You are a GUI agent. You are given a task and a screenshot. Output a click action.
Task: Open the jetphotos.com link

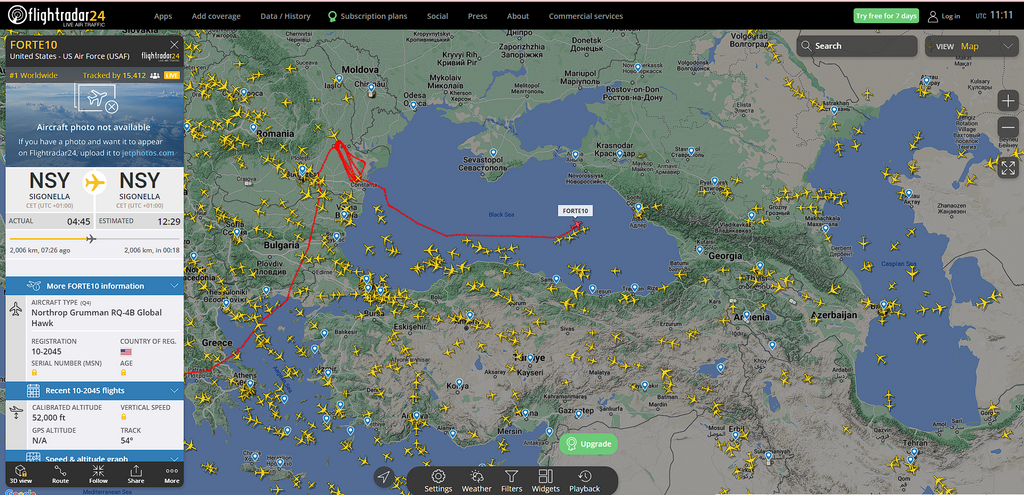(x=148, y=153)
